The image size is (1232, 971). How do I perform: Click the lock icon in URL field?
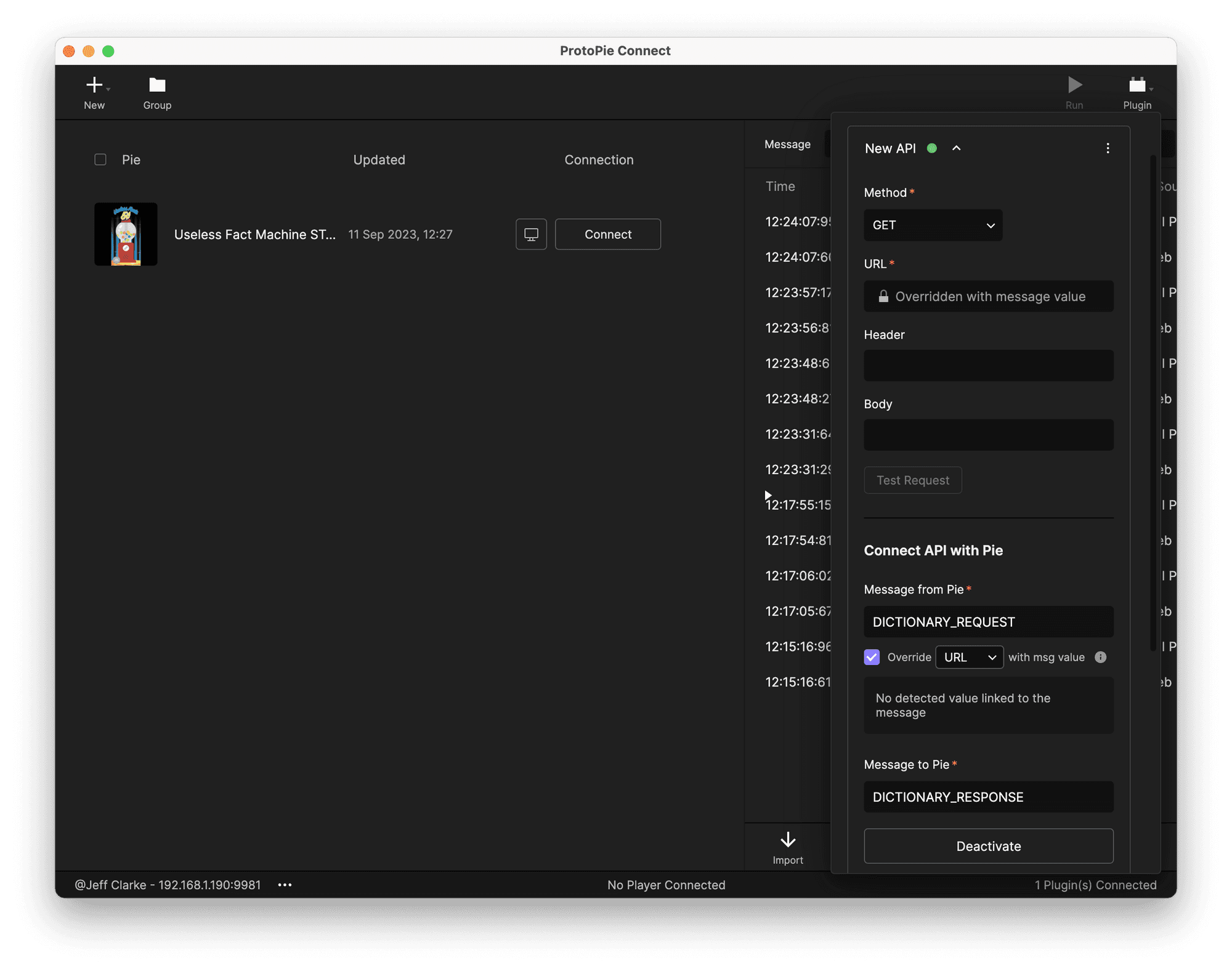point(883,296)
